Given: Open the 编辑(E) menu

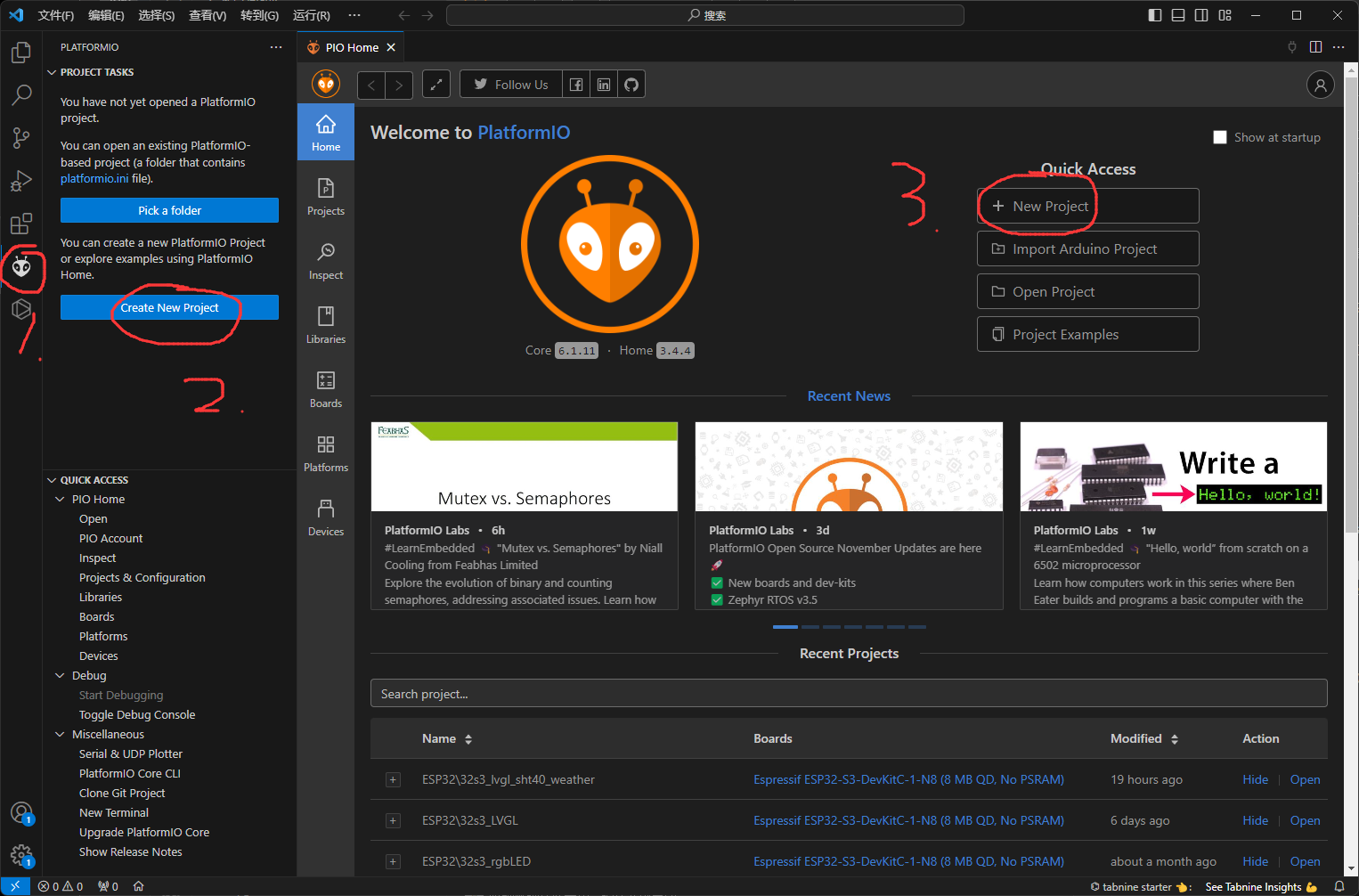Looking at the screenshot, I should 106,15.
